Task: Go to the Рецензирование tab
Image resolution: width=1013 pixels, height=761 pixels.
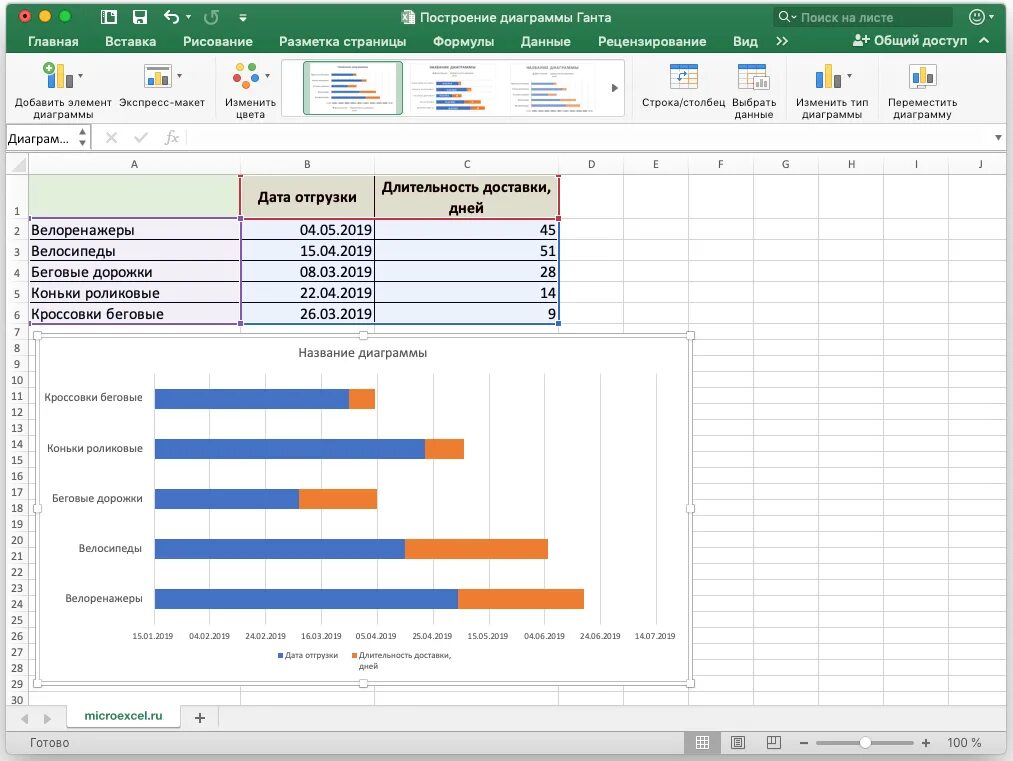Action: coord(652,41)
